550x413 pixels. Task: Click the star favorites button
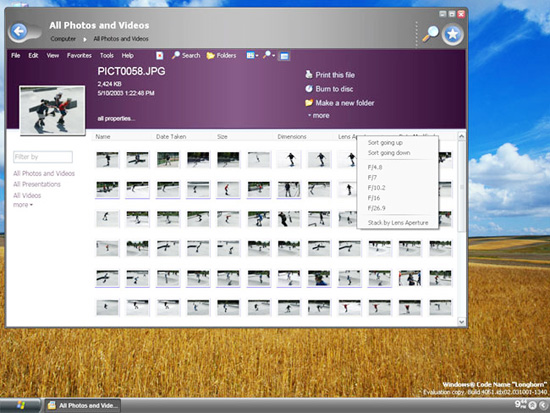point(452,34)
